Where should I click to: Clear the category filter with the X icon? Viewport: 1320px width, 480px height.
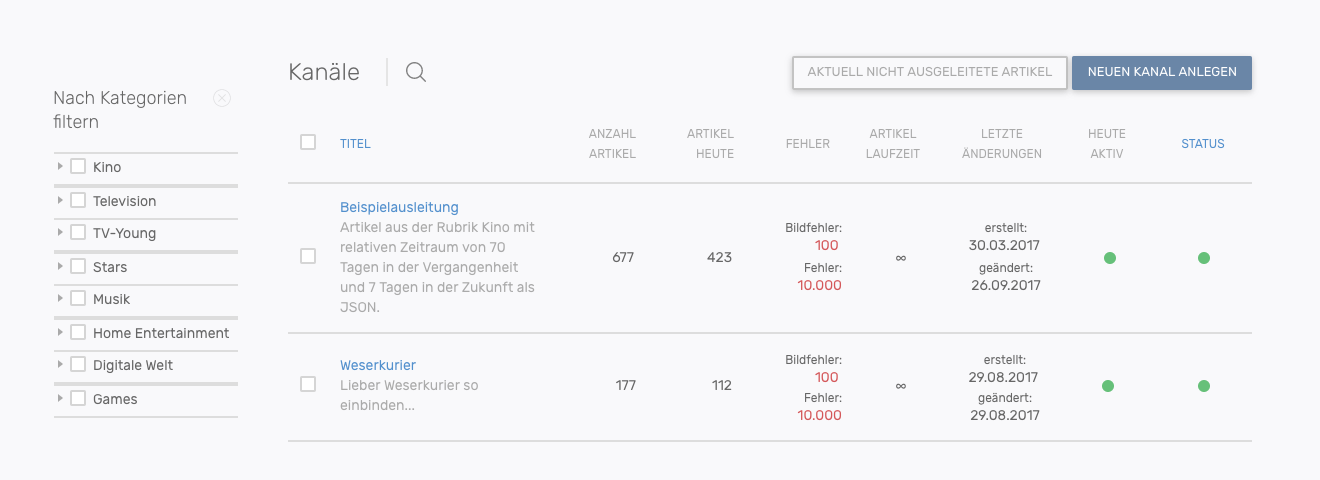(x=222, y=98)
